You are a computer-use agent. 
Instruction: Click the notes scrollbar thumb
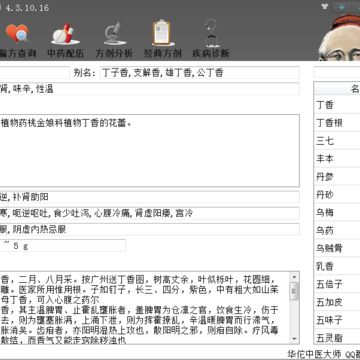point(294,291)
